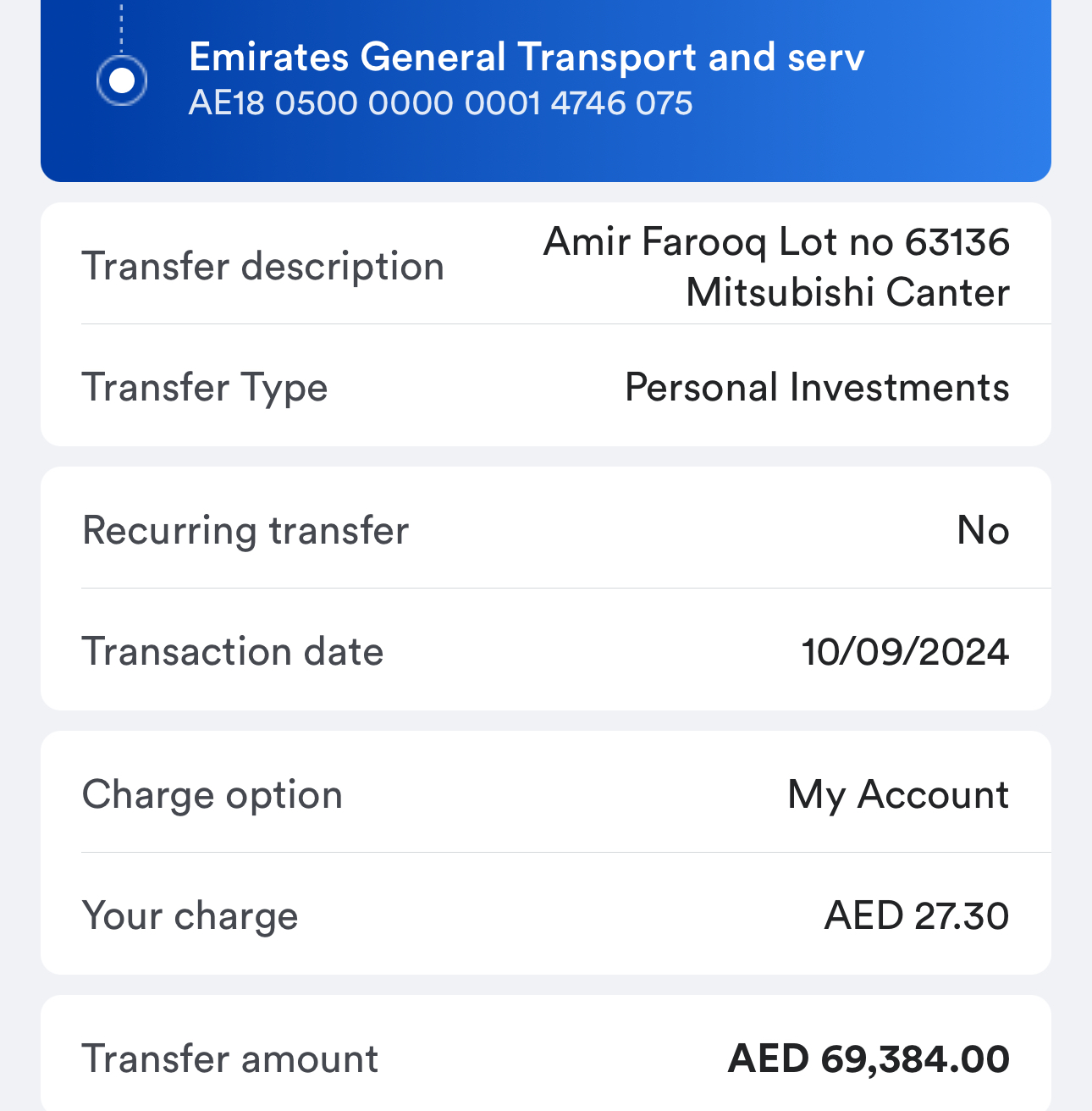Image resolution: width=1092 pixels, height=1111 pixels.
Task: Tap the Recurring transfer 'No' value
Action: tap(983, 531)
